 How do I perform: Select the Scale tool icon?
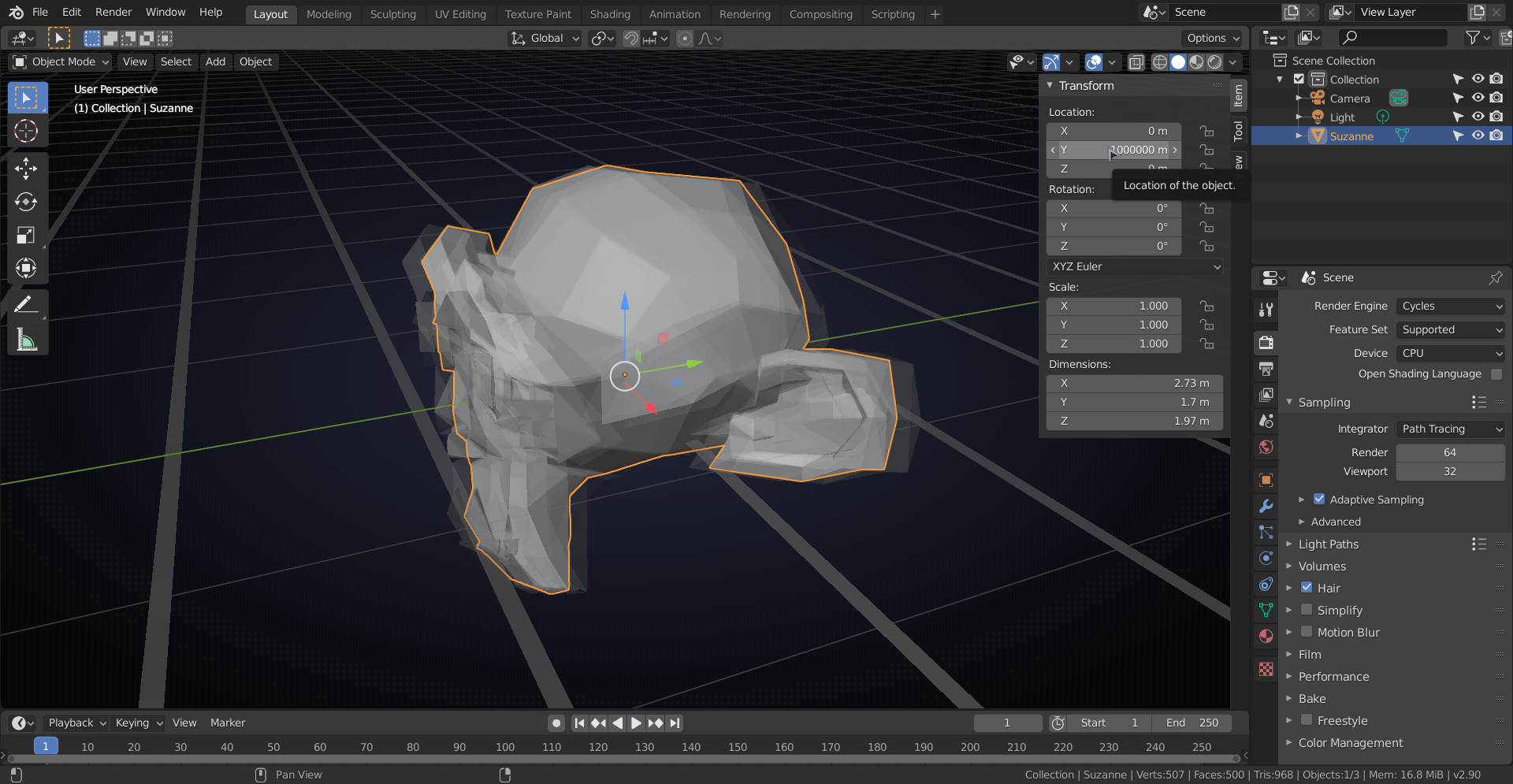pos(26,235)
